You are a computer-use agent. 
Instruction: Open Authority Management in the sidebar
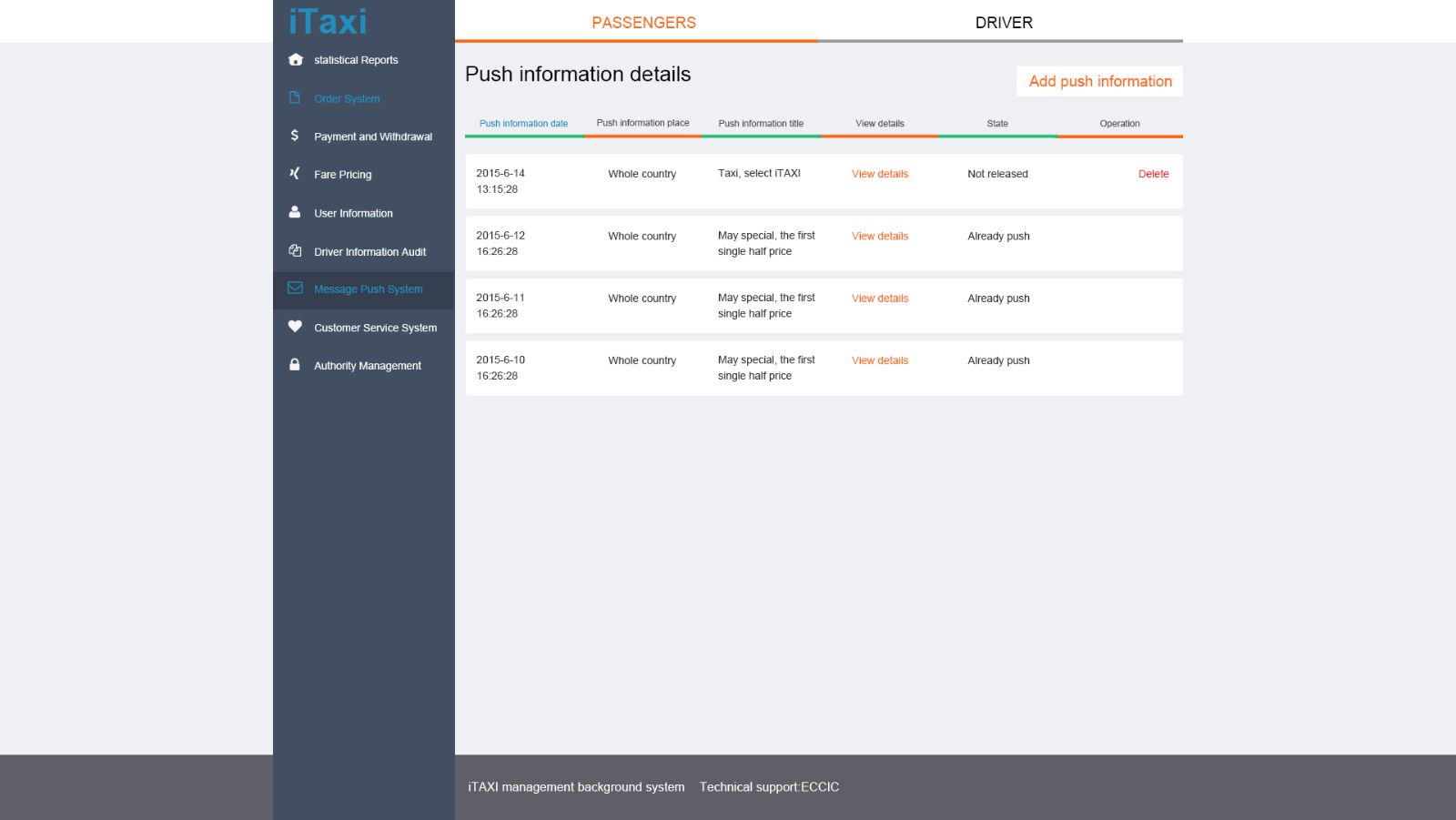click(x=367, y=366)
